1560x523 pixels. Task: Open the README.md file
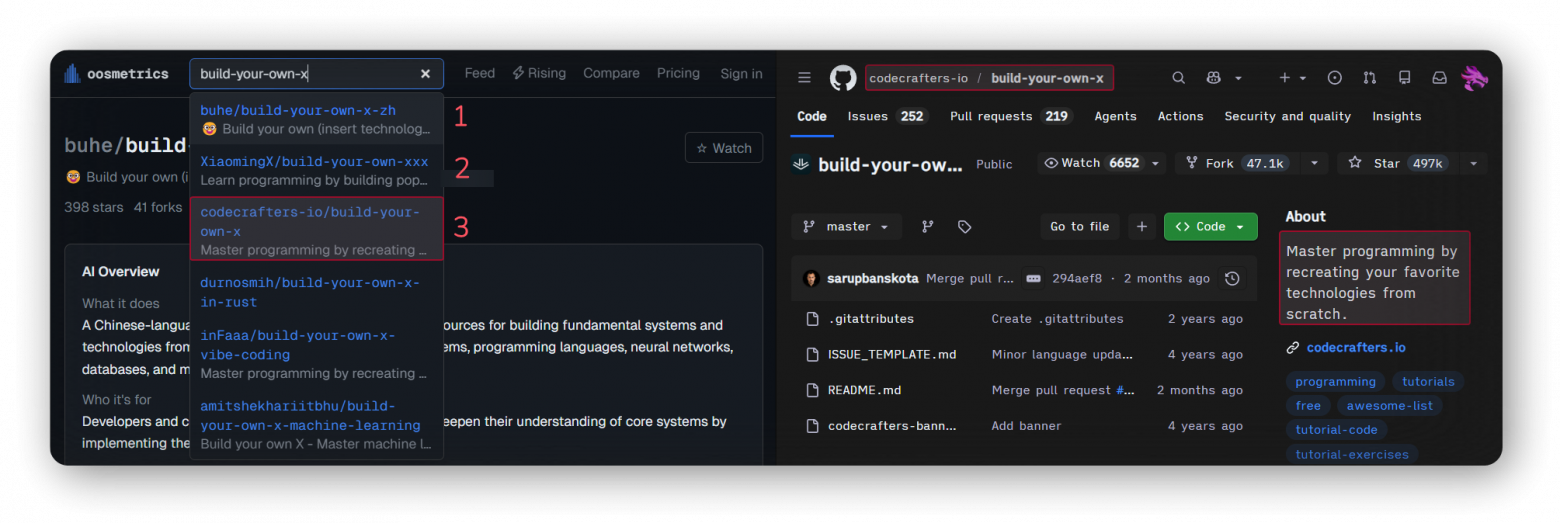(x=864, y=390)
